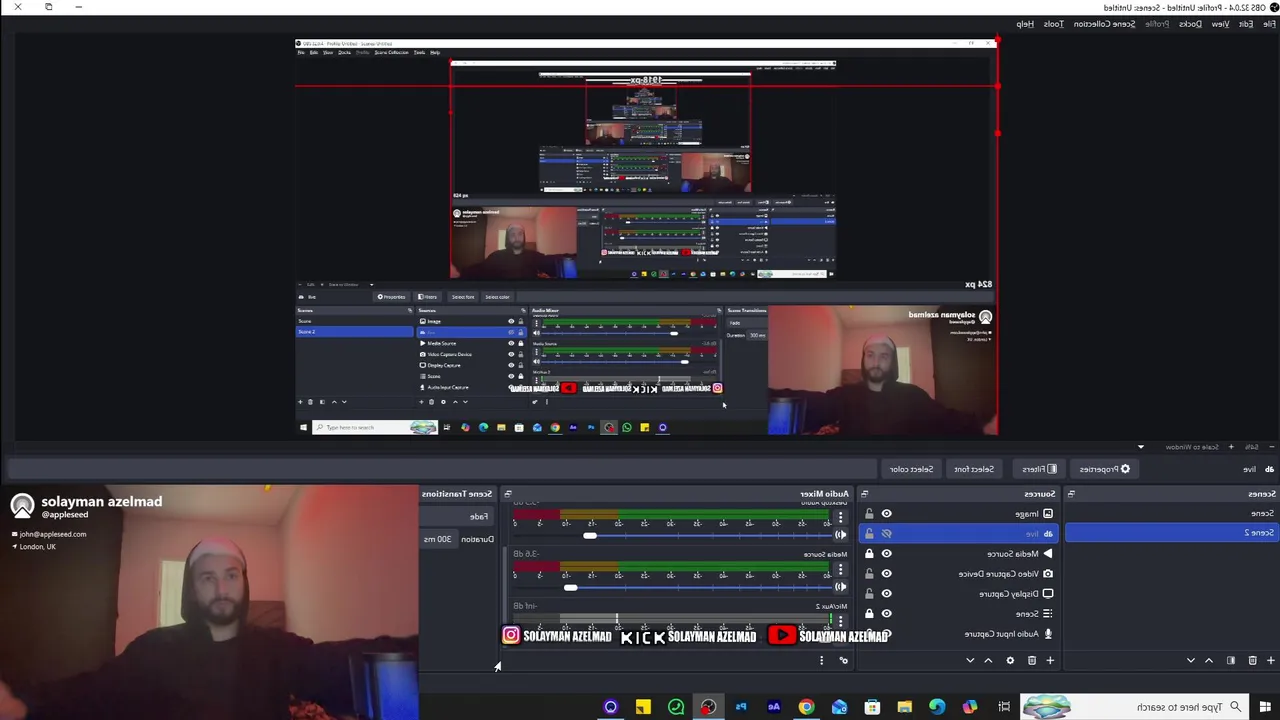Lock the Image source

click(869, 514)
